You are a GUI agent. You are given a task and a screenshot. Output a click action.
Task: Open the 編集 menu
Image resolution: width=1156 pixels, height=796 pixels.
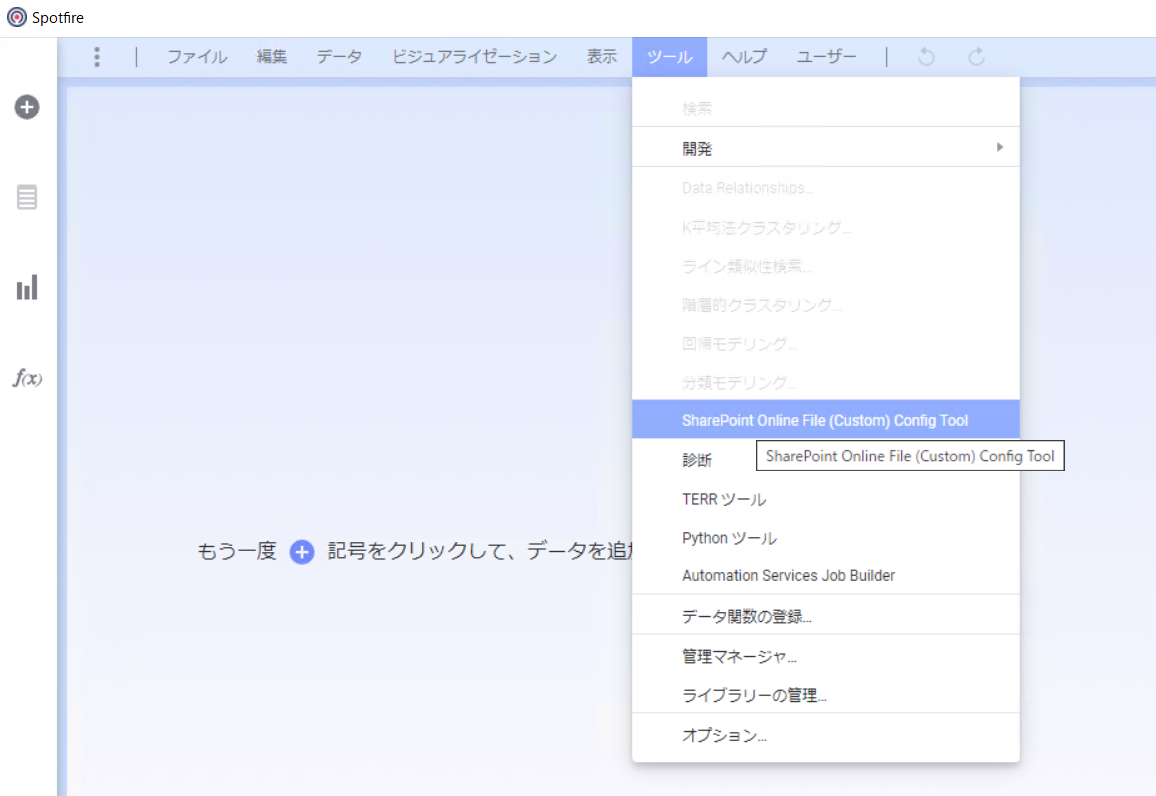[271, 57]
